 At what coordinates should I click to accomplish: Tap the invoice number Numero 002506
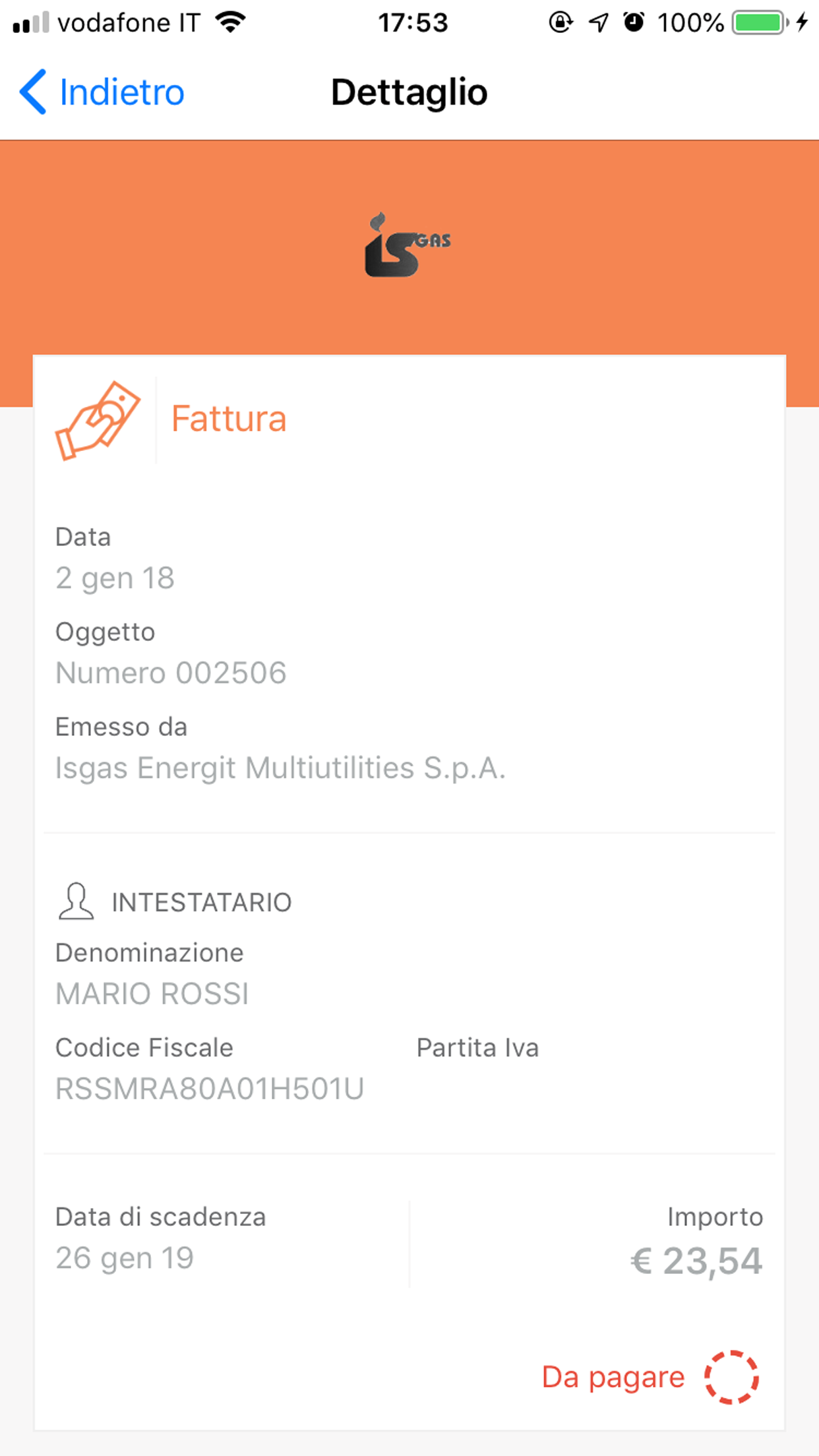tap(171, 673)
